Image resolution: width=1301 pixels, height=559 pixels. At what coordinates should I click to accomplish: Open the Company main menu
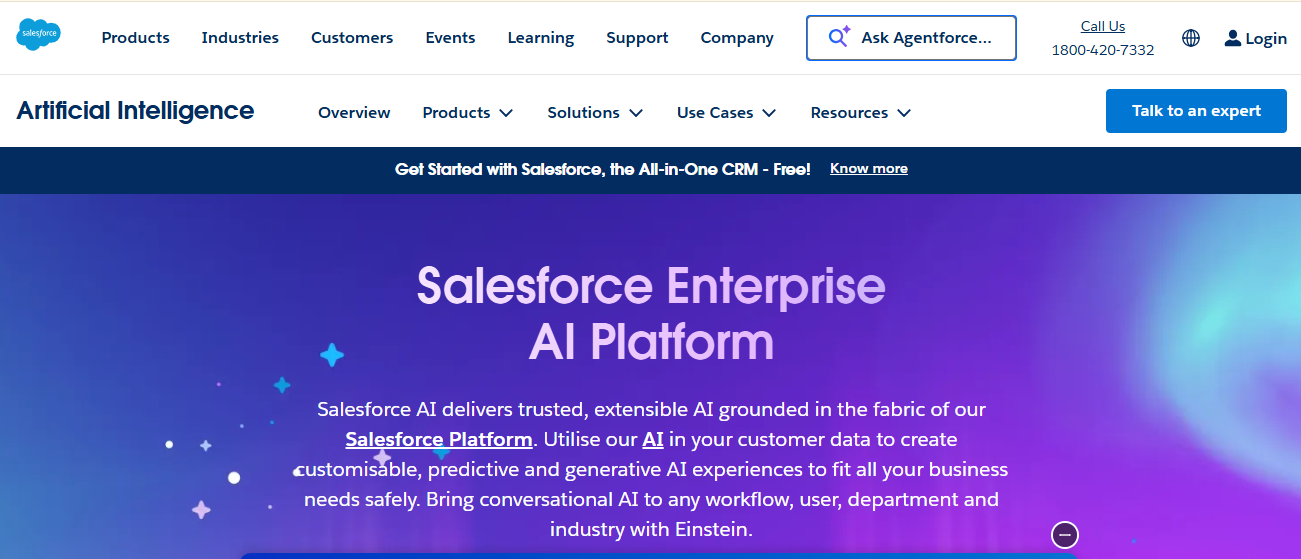coord(737,38)
